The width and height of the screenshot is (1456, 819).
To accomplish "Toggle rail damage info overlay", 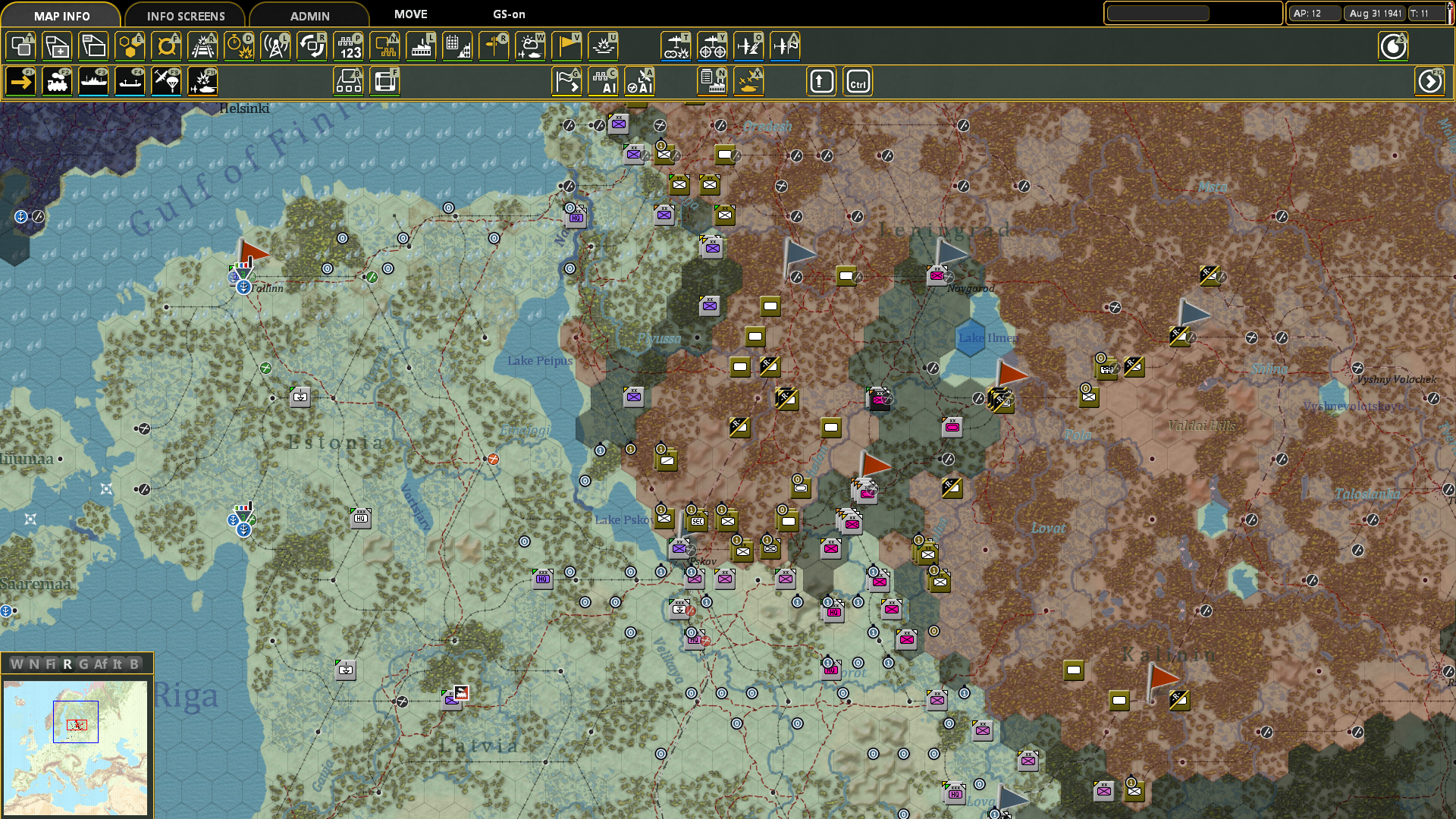I will [202, 46].
